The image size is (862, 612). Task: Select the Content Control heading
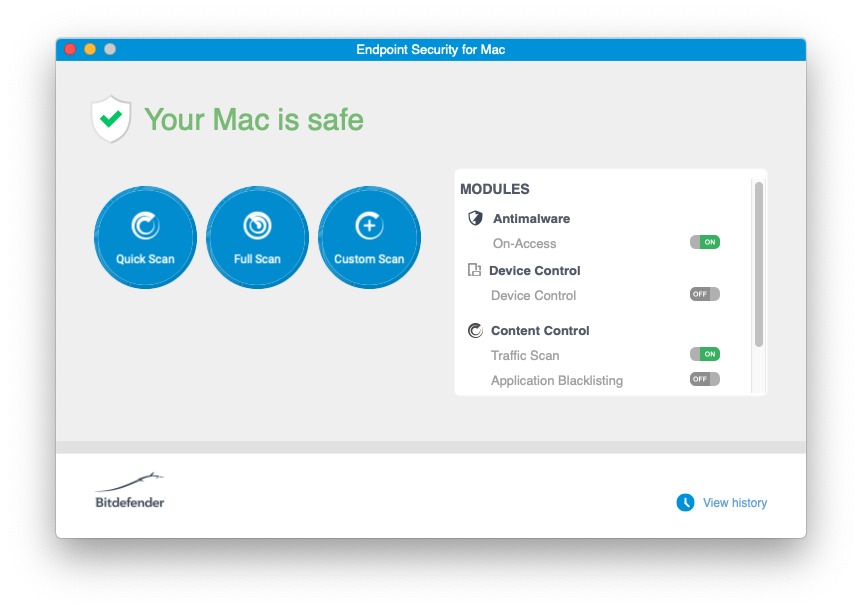pos(540,331)
